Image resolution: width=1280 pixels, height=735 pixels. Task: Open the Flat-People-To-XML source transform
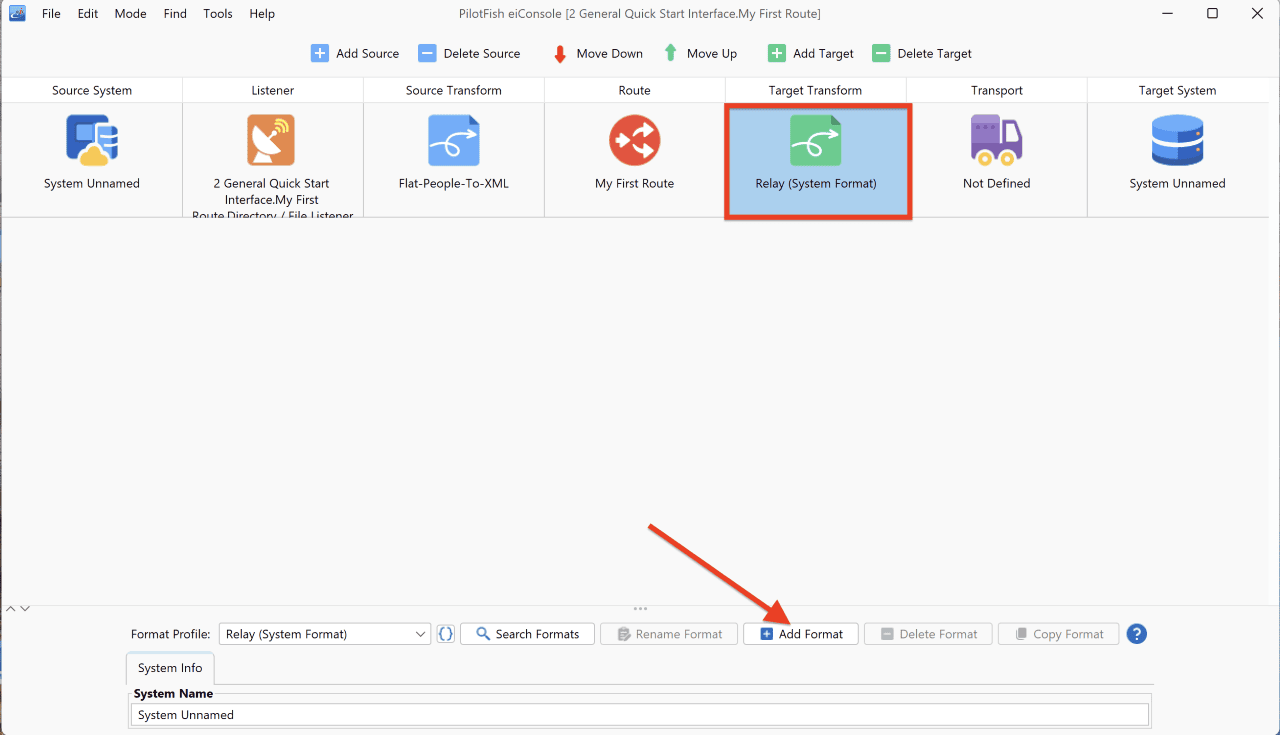[454, 140]
